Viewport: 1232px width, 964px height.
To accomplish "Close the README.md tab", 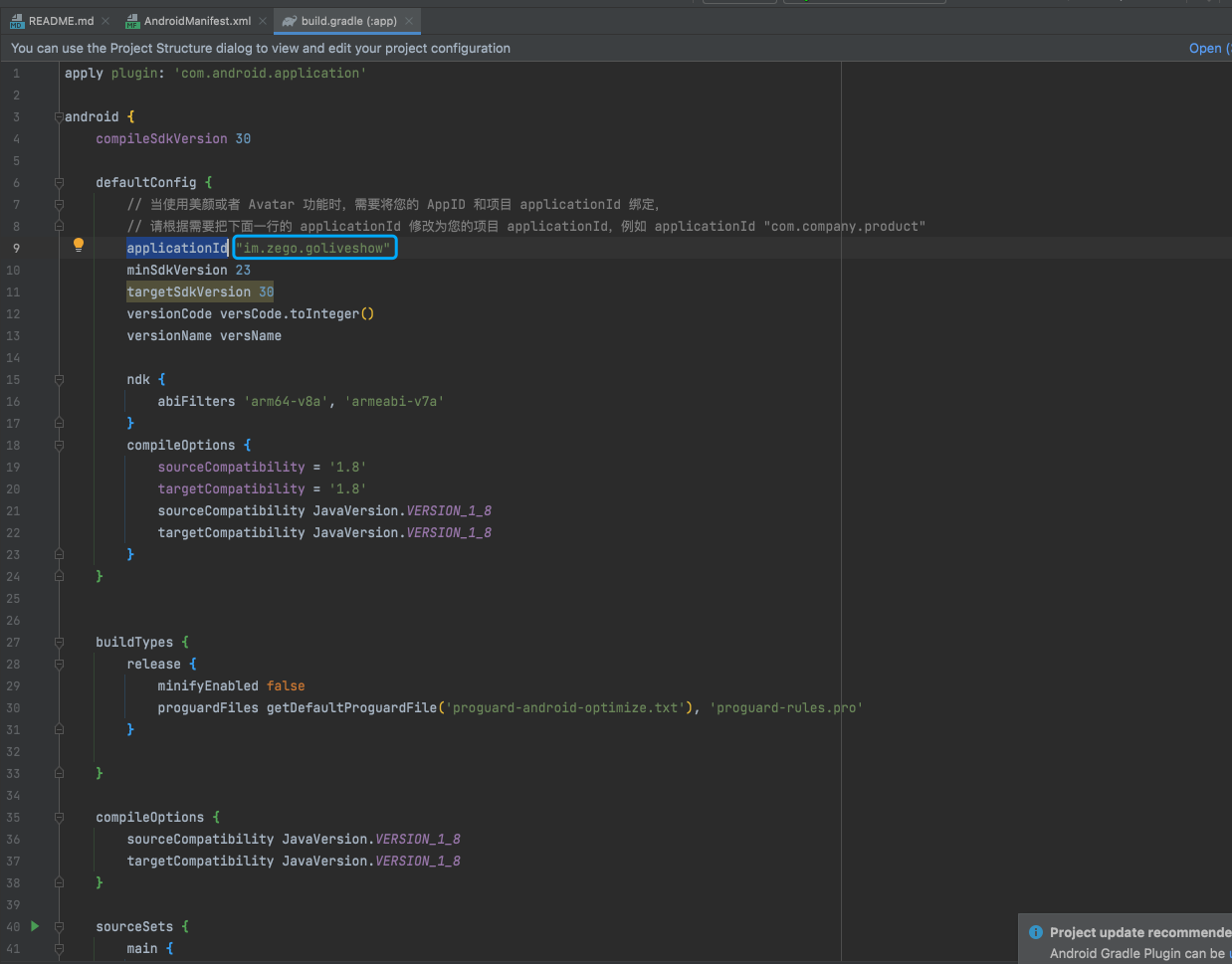I will click(105, 21).
